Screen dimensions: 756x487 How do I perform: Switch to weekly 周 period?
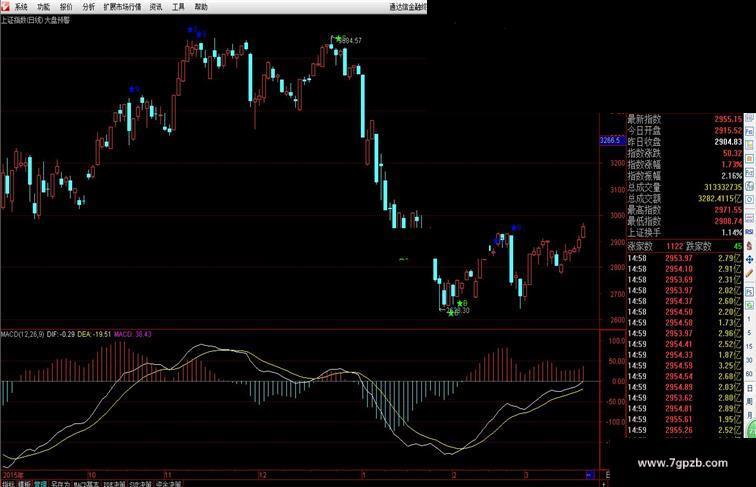tap(750, 402)
